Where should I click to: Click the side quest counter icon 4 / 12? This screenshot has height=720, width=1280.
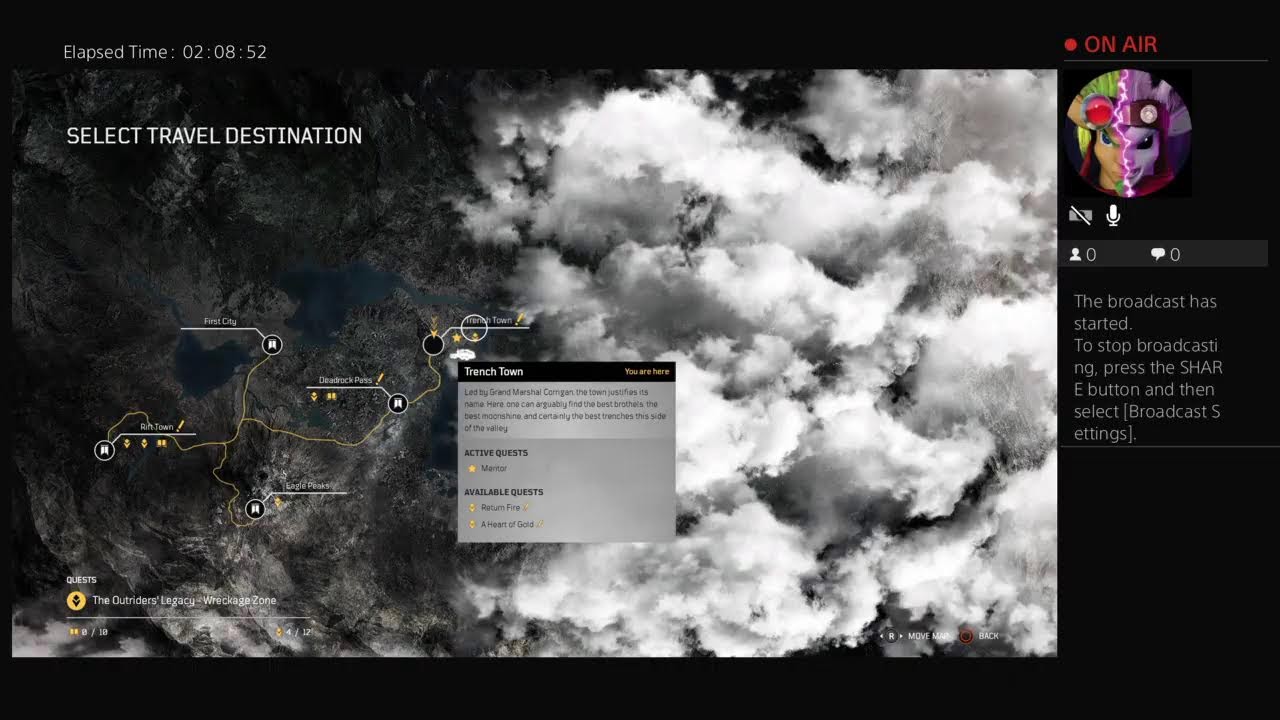279,632
